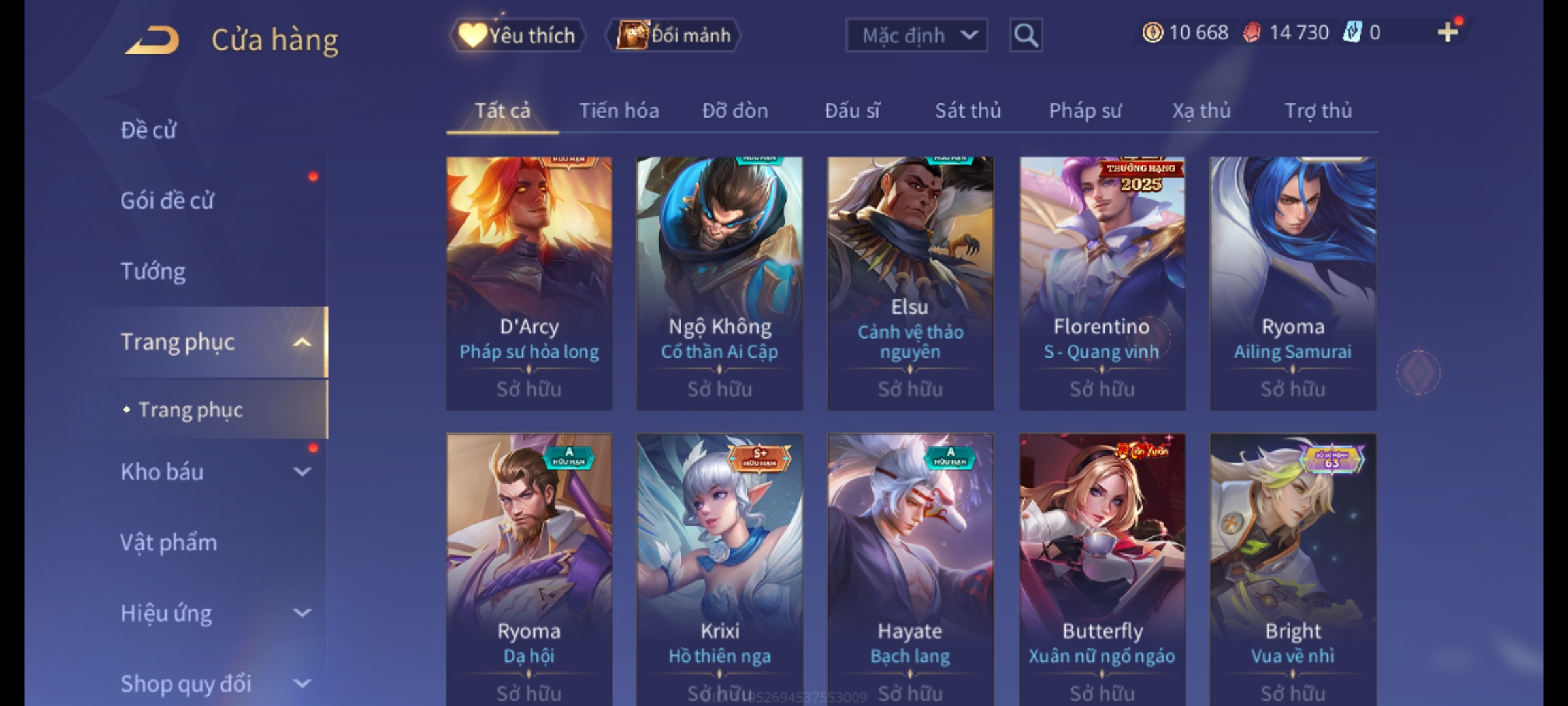The width and height of the screenshot is (1568, 706).
Task: Open Tướng in the sidebar
Action: (x=153, y=271)
